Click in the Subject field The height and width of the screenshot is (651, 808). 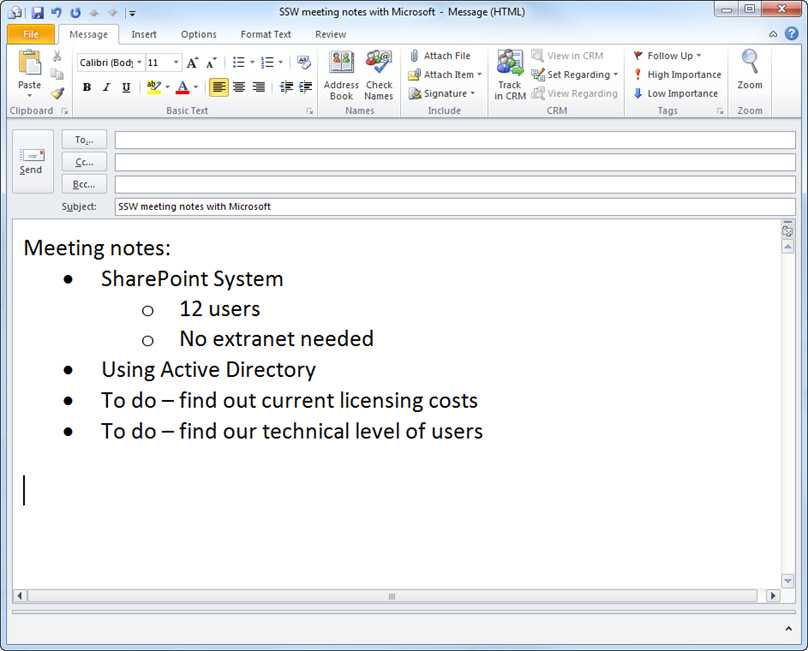click(x=454, y=207)
